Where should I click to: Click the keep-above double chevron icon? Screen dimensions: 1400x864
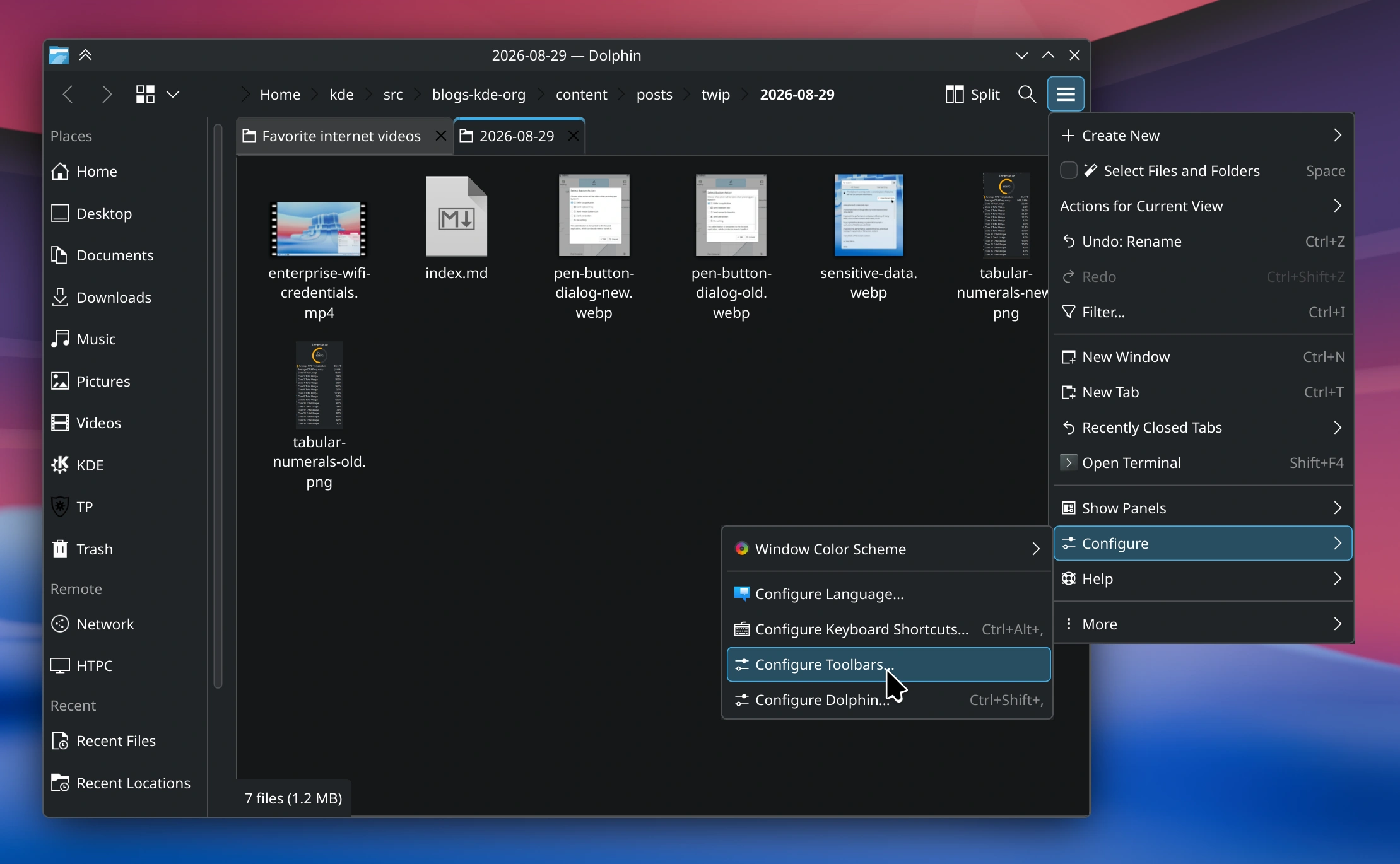(x=86, y=55)
